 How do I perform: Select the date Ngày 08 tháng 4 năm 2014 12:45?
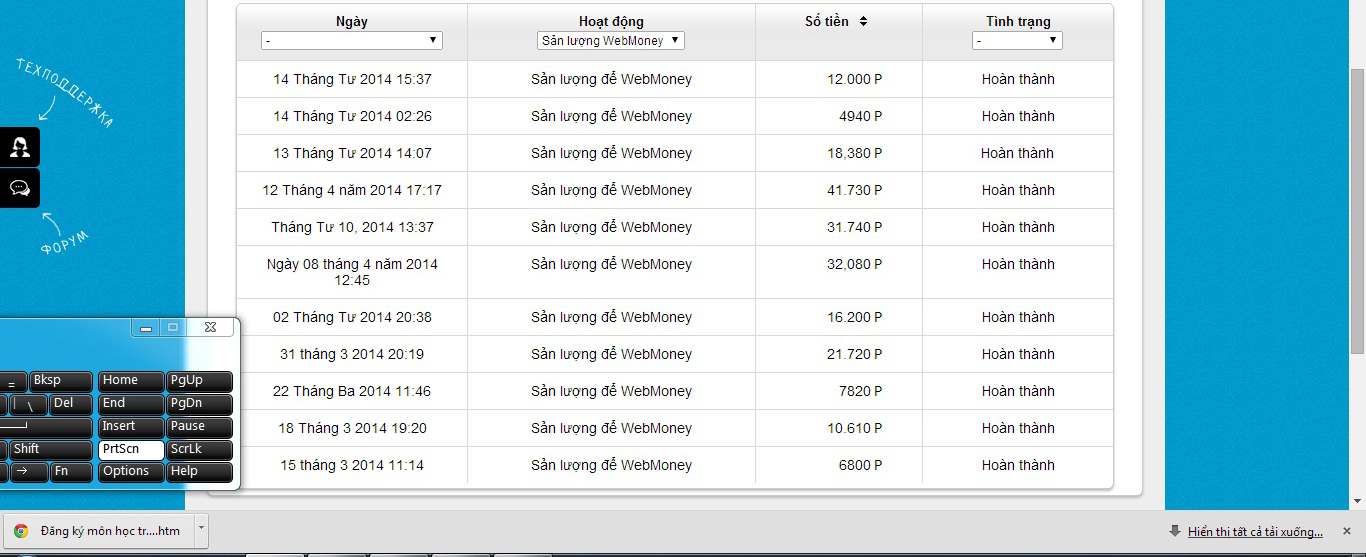352,272
